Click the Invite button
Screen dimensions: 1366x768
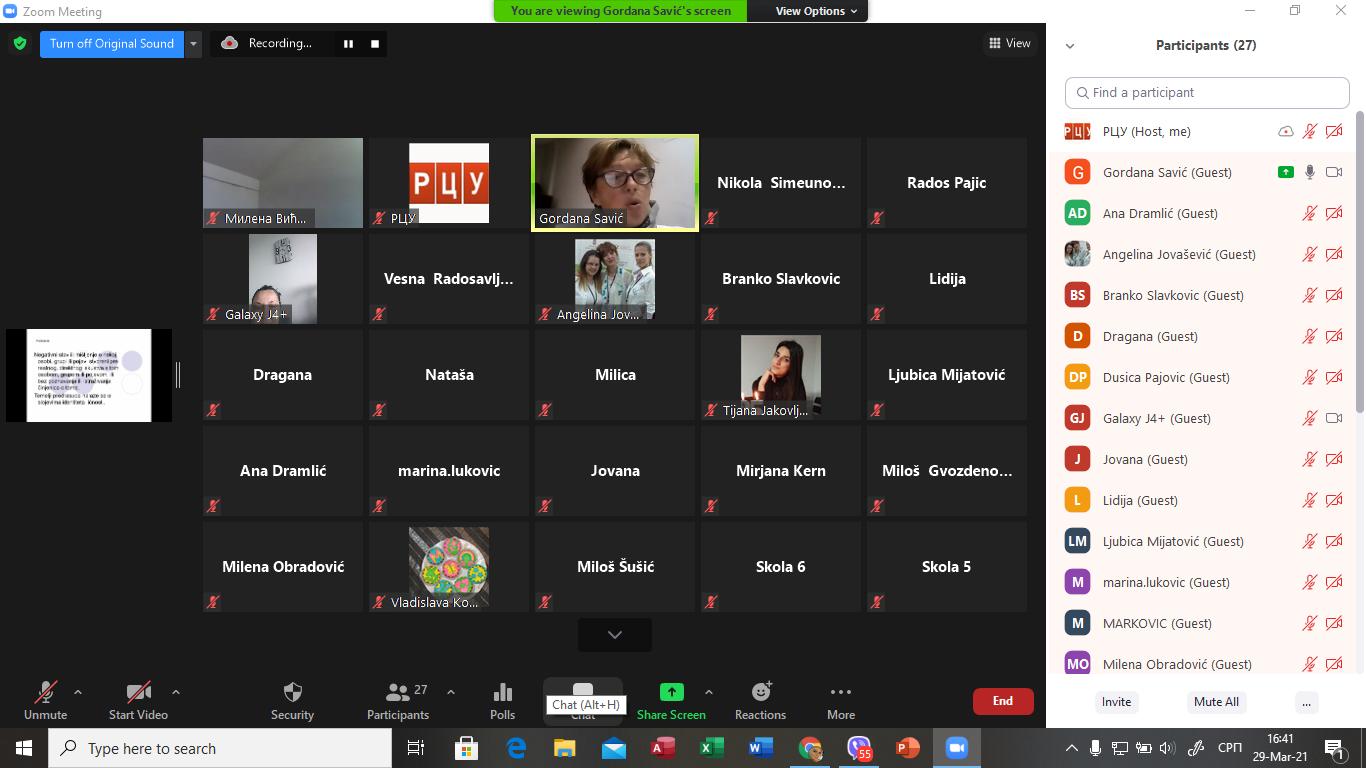pyautogui.click(x=1116, y=702)
